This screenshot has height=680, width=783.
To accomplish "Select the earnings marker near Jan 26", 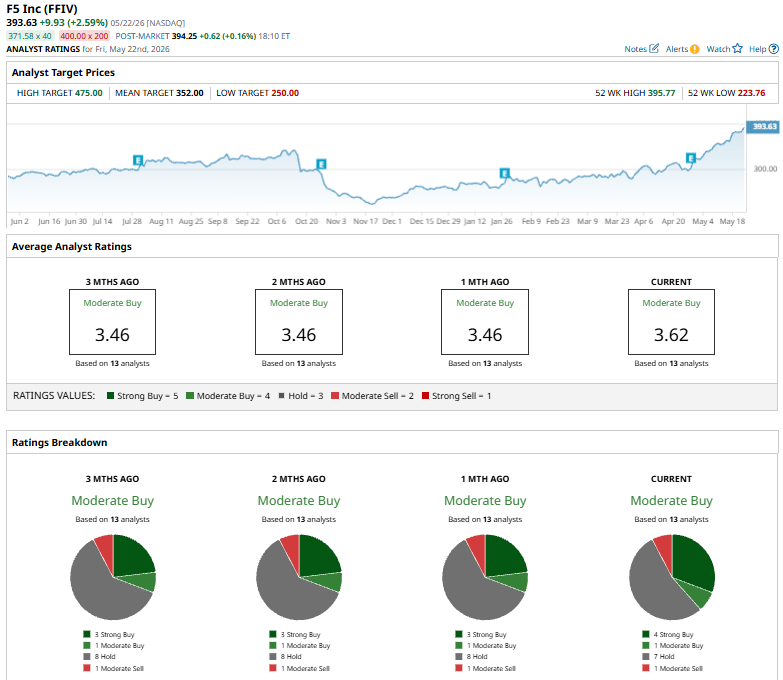I will click(505, 173).
